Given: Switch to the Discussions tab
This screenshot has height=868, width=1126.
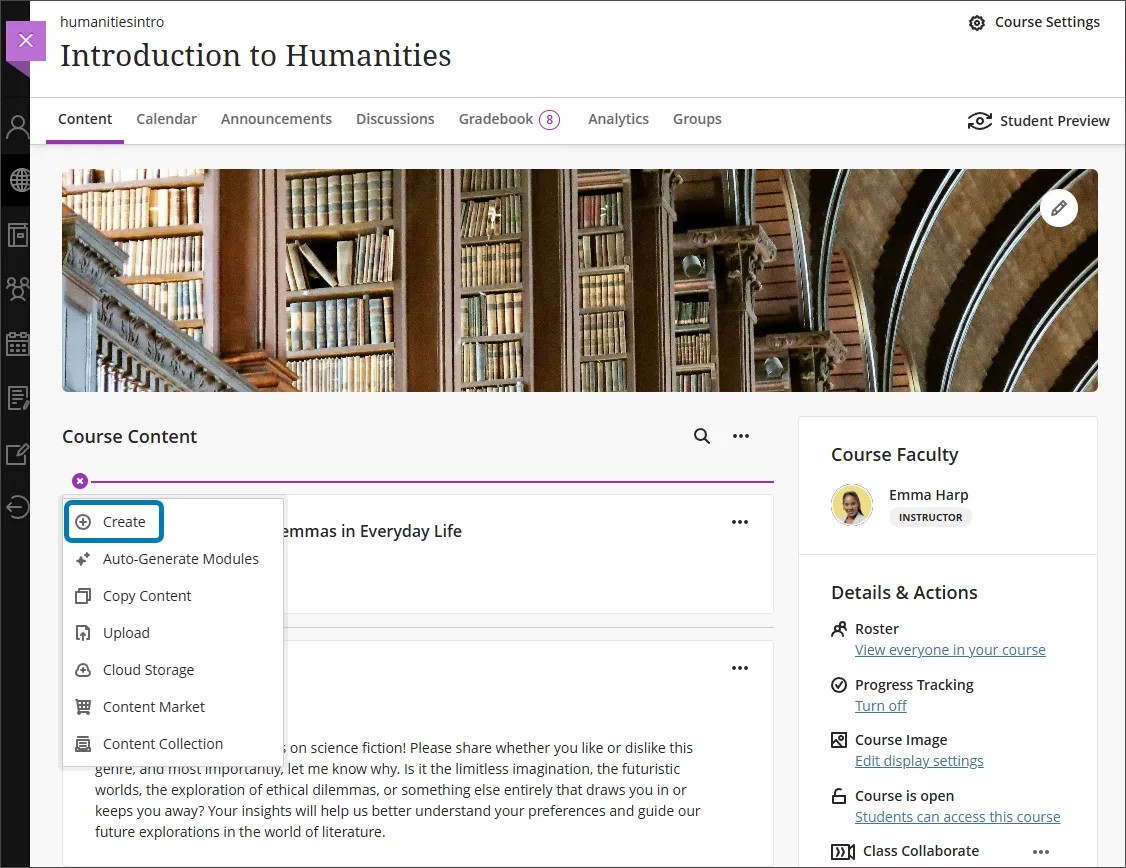Looking at the screenshot, I should [x=395, y=118].
